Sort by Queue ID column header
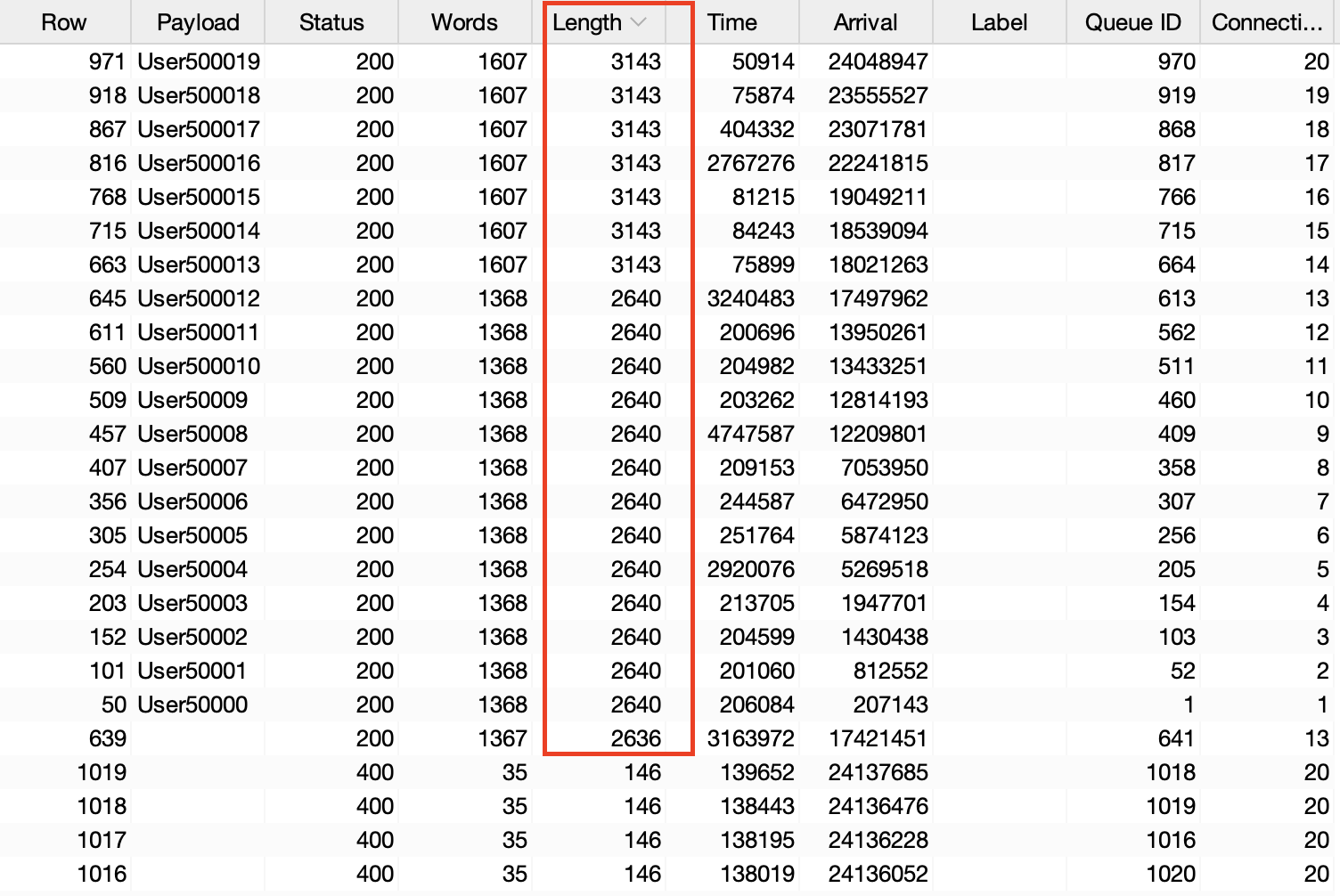Viewport: 1340px width, 896px height. coord(1132,22)
